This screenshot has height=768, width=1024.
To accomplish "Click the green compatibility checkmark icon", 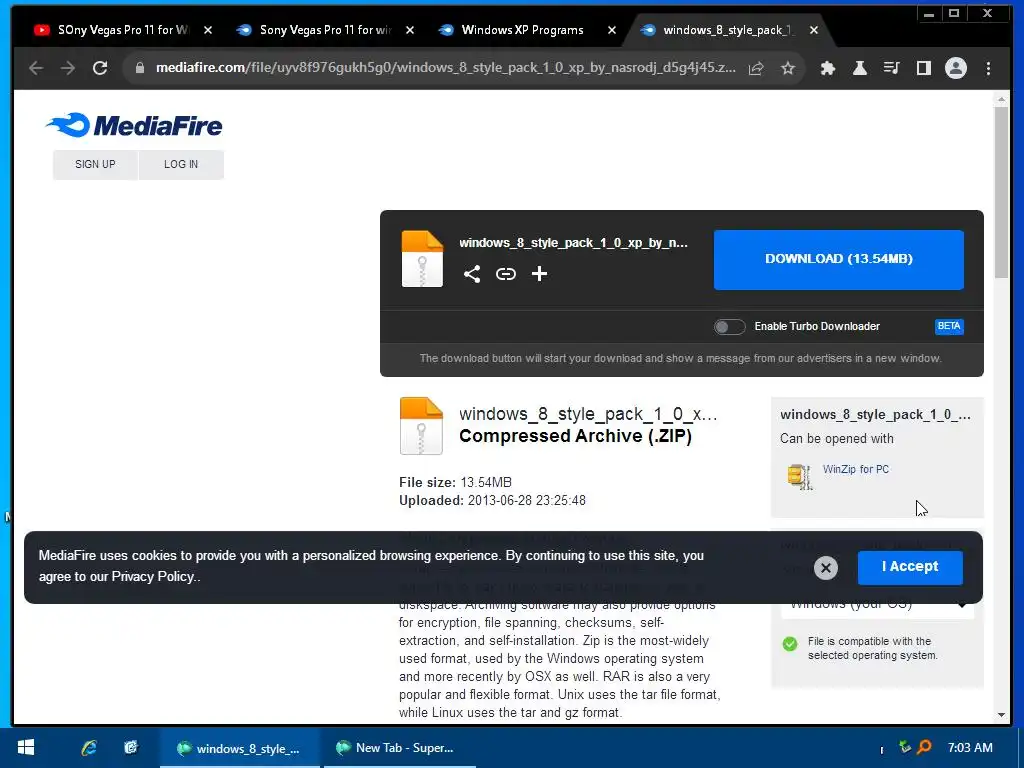I will click(790, 644).
